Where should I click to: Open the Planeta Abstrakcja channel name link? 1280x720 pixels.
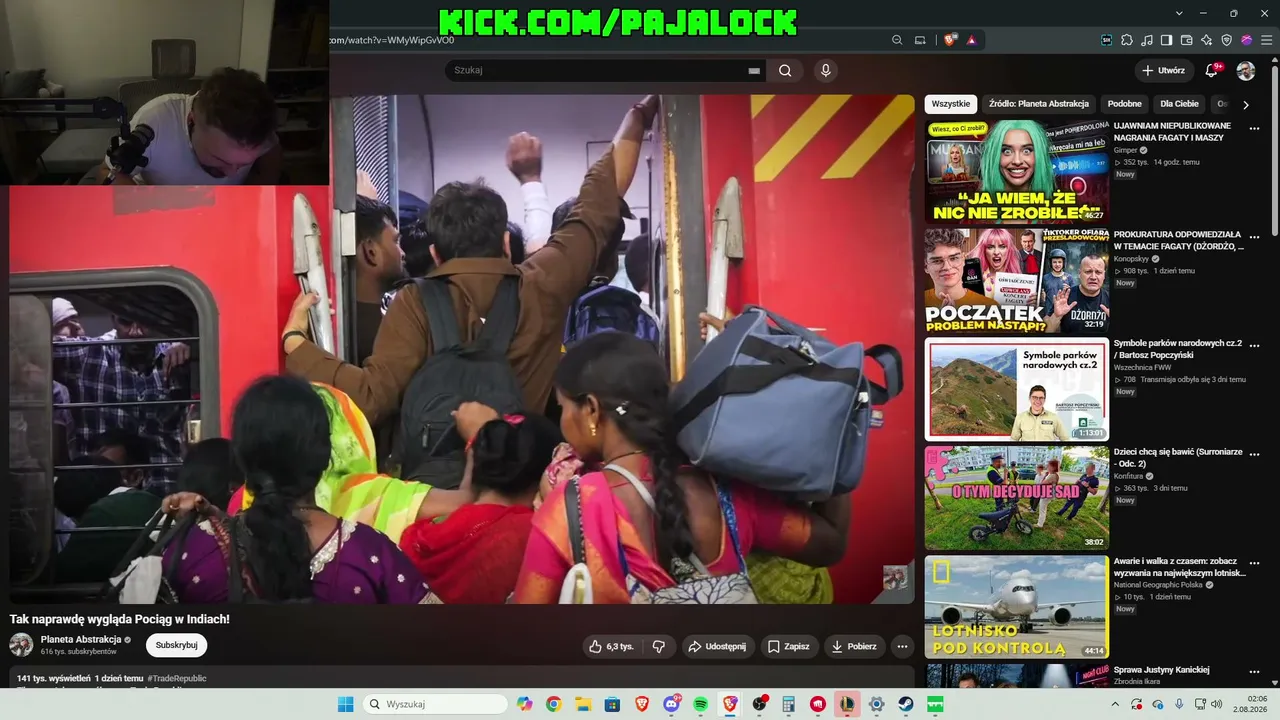pos(81,639)
